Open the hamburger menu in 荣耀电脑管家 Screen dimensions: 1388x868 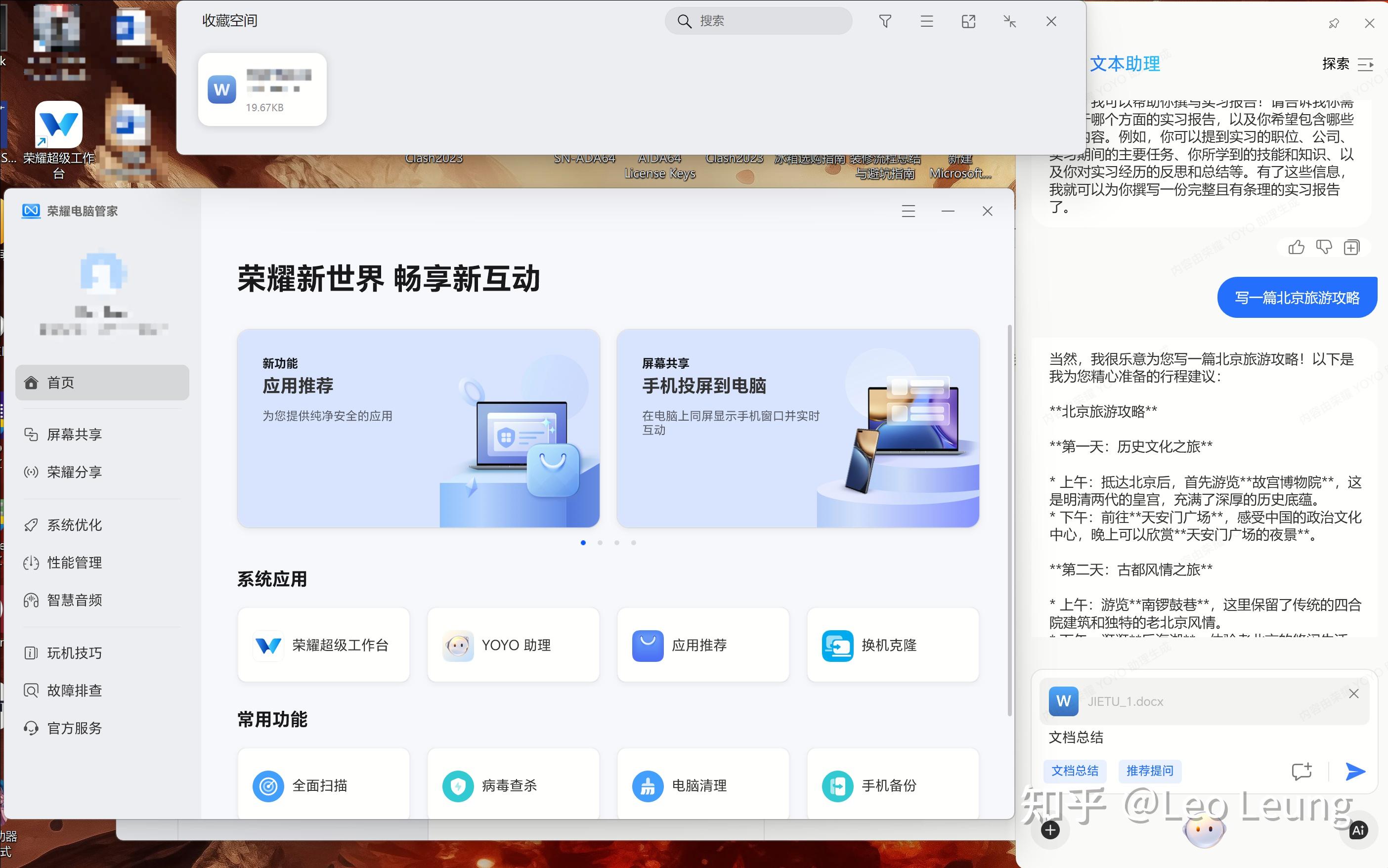(x=908, y=211)
